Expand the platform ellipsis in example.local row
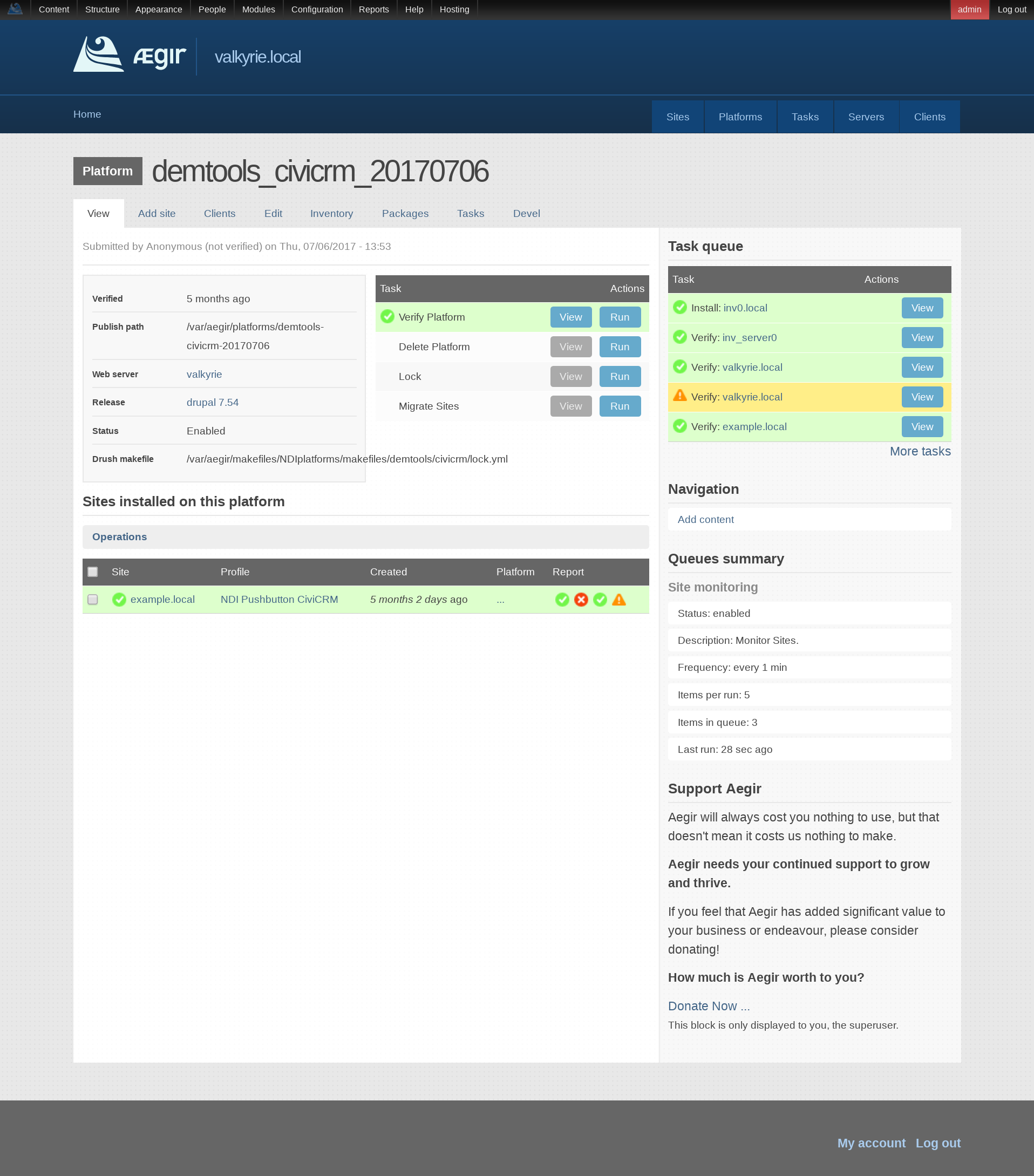1034x1176 pixels. 500,600
